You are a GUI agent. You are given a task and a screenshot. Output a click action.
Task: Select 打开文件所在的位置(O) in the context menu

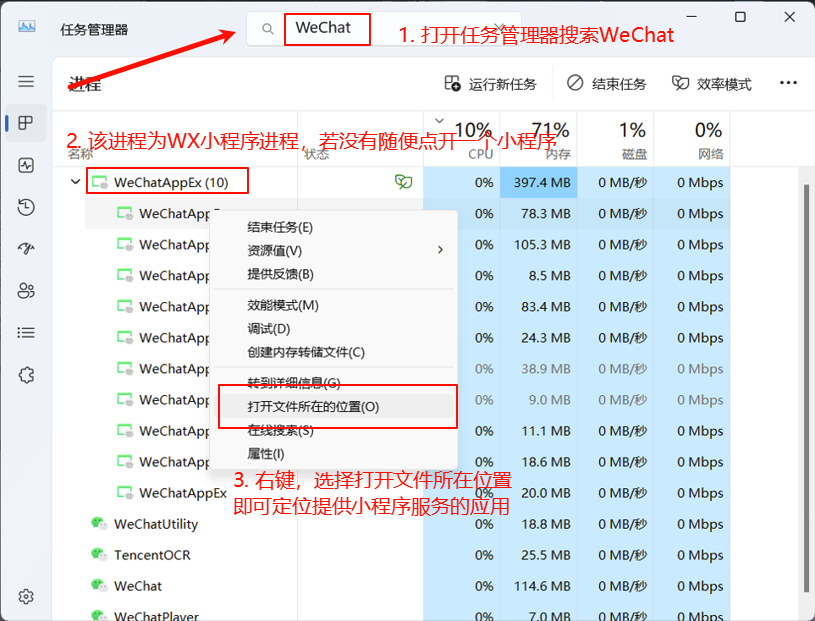[x=333, y=406]
